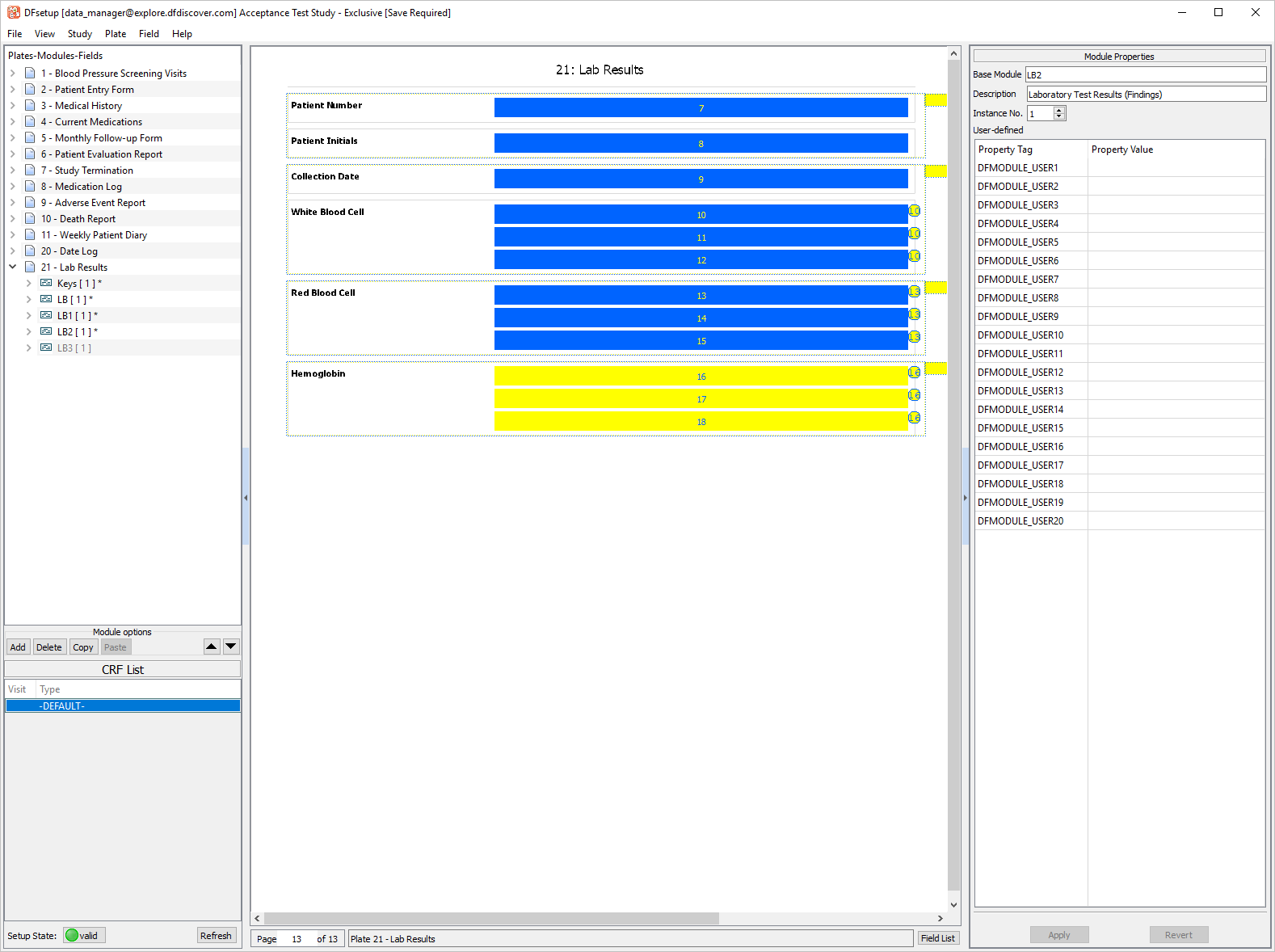Open the Study menu
Image resolution: width=1275 pixels, height=952 pixels.
tap(79, 34)
